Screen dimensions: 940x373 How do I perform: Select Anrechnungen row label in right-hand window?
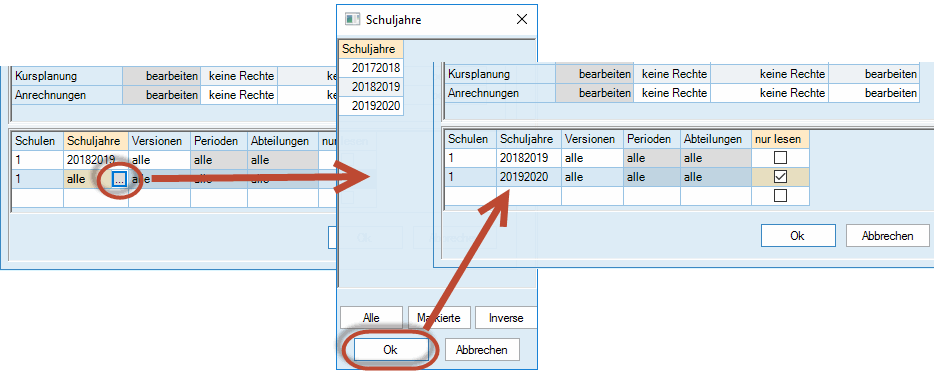pos(500,94)
